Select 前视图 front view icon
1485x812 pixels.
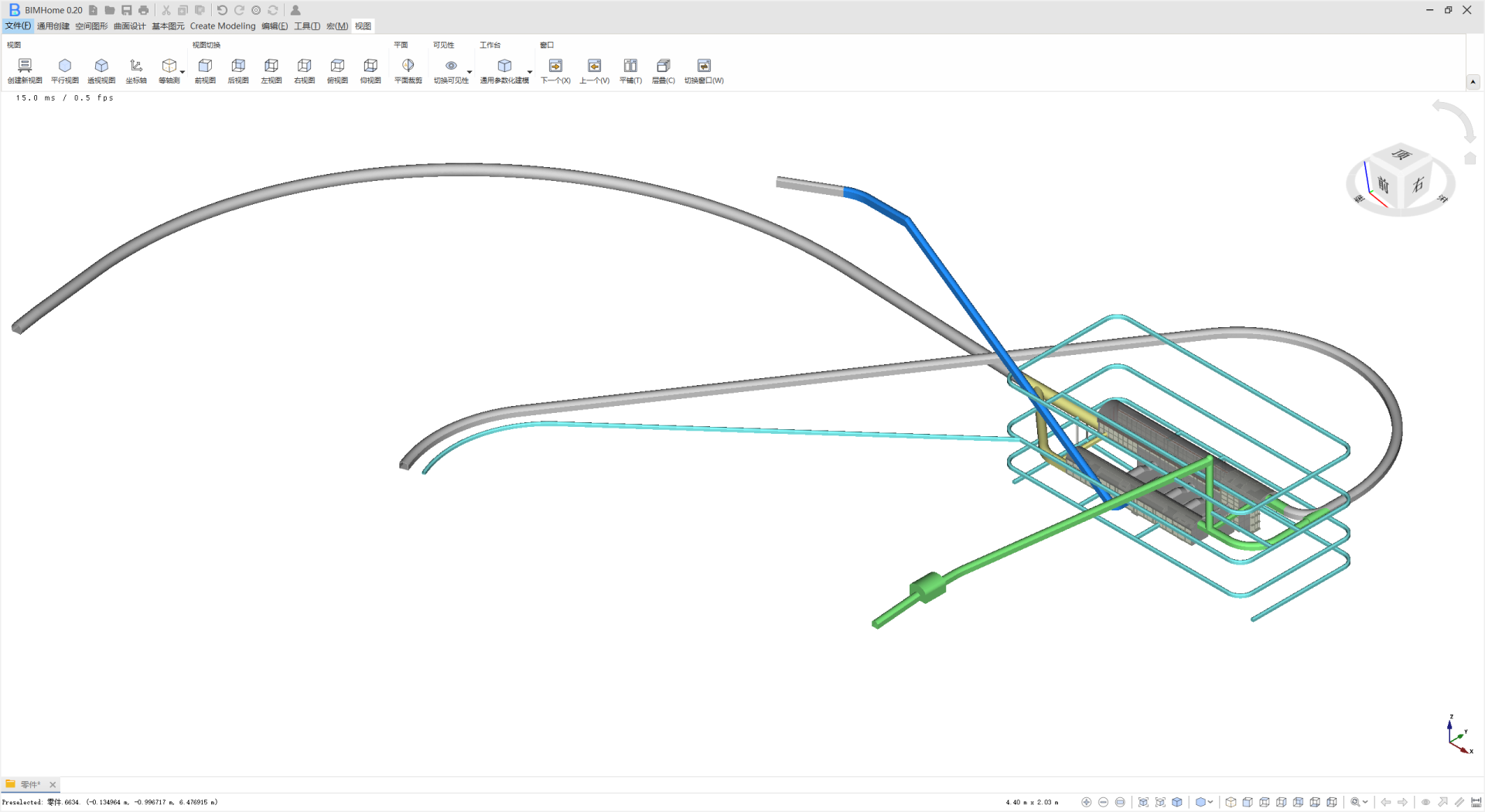click(205, 67)
